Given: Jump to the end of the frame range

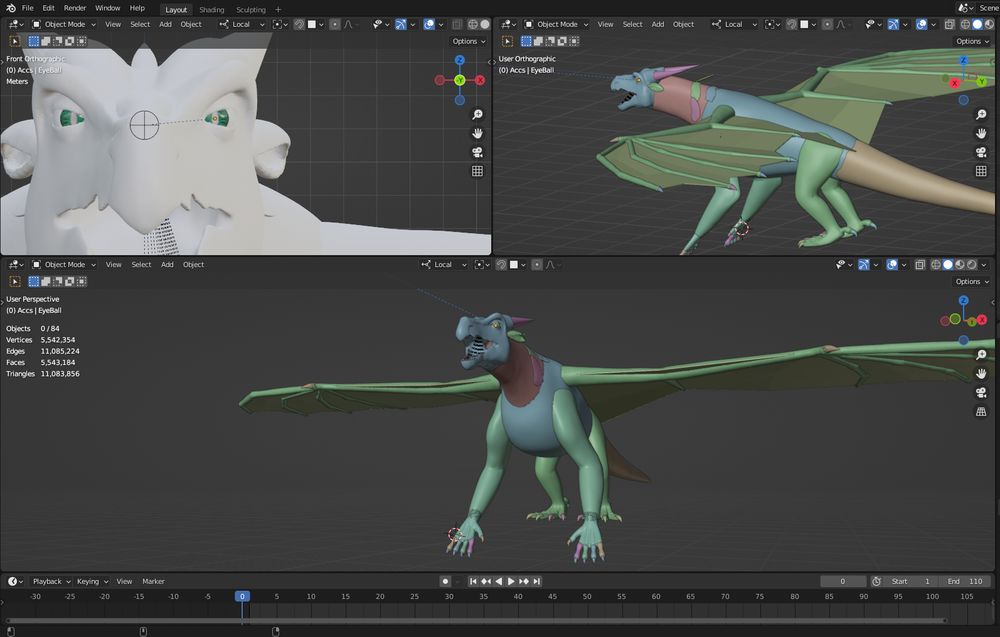Looking at the screenshot, I should coord(536,581).
